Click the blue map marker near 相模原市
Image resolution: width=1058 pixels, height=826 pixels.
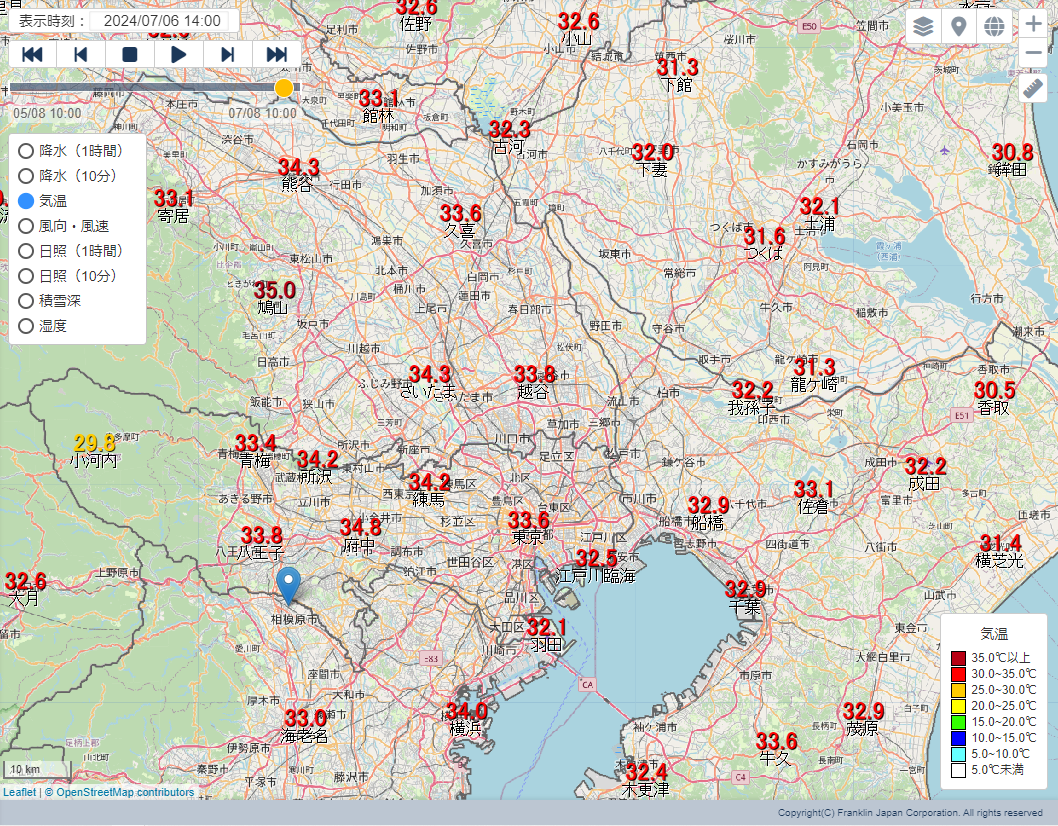pos(289,584)
